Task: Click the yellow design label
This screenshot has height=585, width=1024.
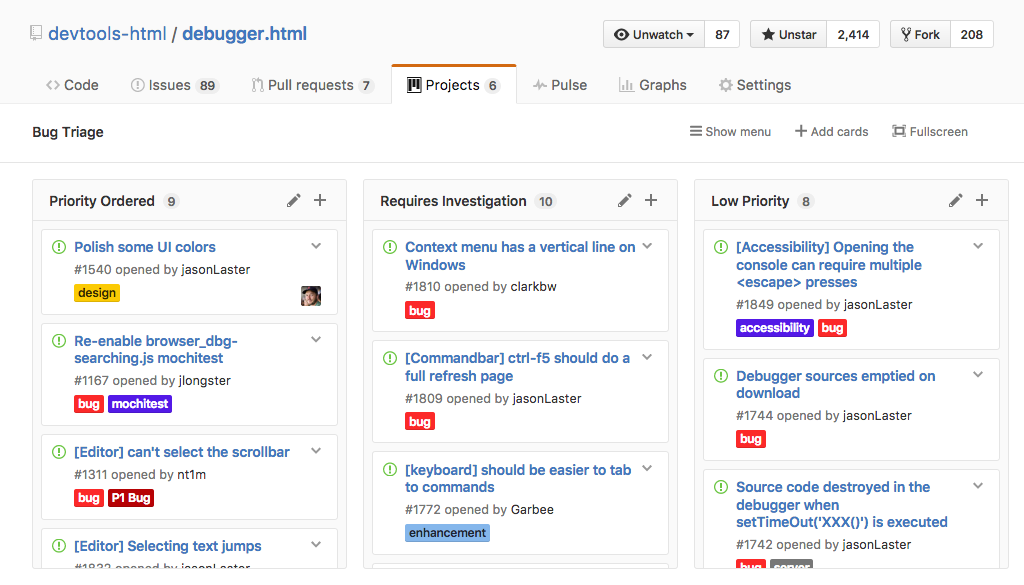Action: tap(97, 293)
